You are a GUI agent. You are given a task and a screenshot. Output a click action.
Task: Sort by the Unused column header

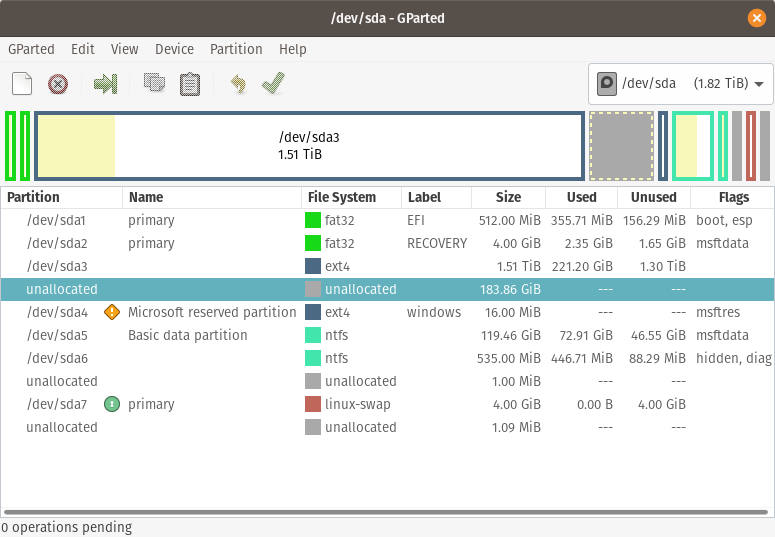(654, 197)
